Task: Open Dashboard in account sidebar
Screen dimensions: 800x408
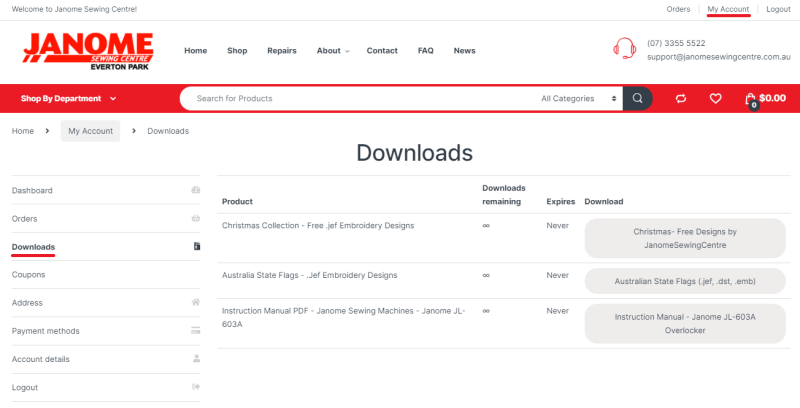Action: coord(32,190)
